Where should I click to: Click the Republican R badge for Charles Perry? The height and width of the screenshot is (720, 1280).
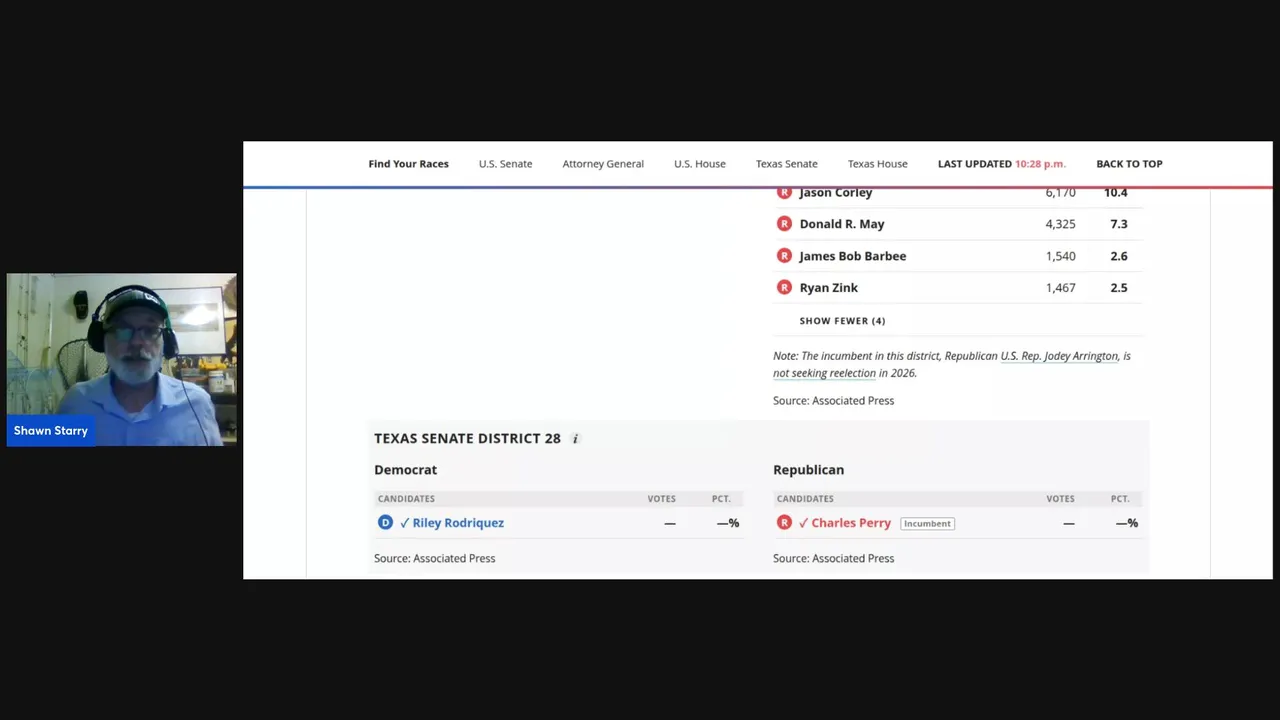[784, 523]
